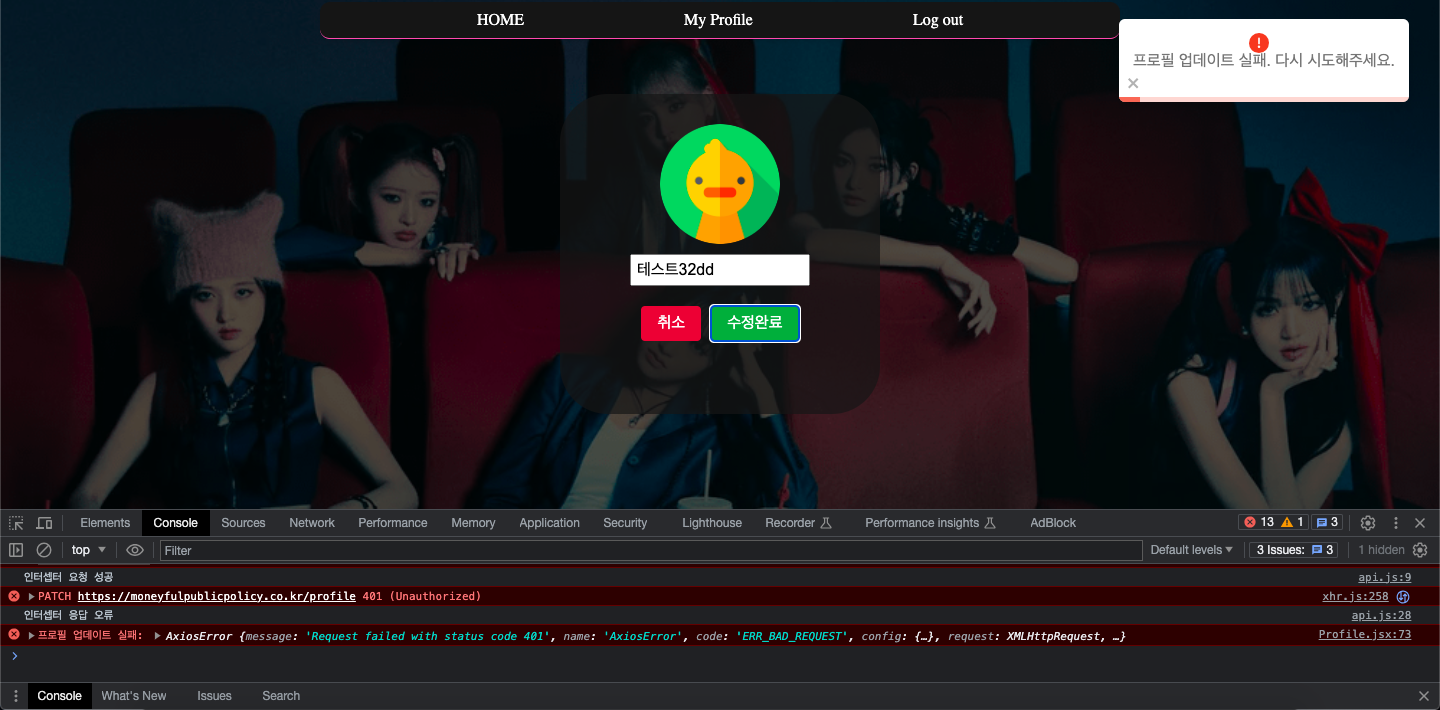The width and height of the screenshot is (1440, 710).
Task: Click the network request icon beside xhr.js:258
Action: [1403, 596]
